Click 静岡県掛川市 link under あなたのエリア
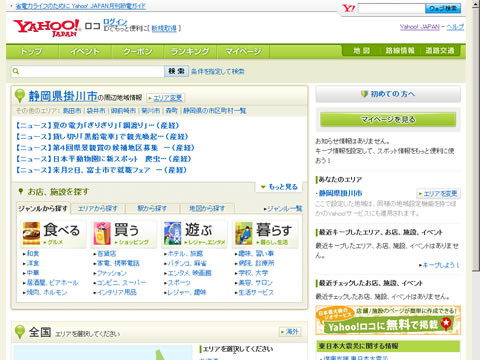 pos(340,193)
